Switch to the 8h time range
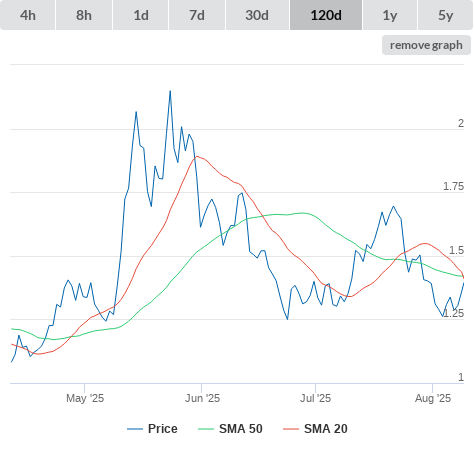The width and height of the screenshot is (474, 455). tap(84, 15)
